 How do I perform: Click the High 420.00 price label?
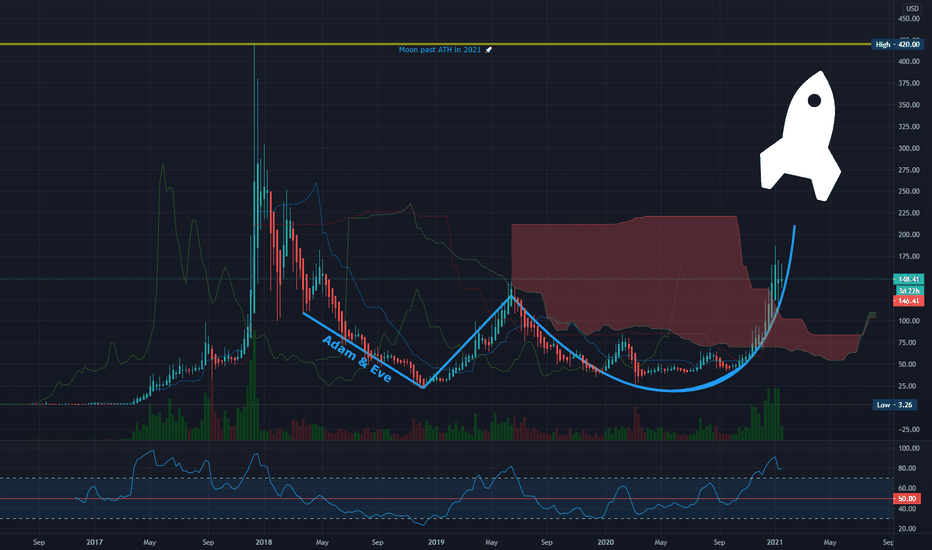[x=898, y=45]
